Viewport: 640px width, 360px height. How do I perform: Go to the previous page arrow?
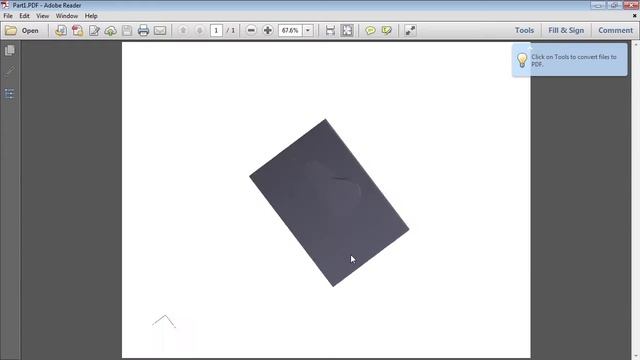click(x=183, y=31)
